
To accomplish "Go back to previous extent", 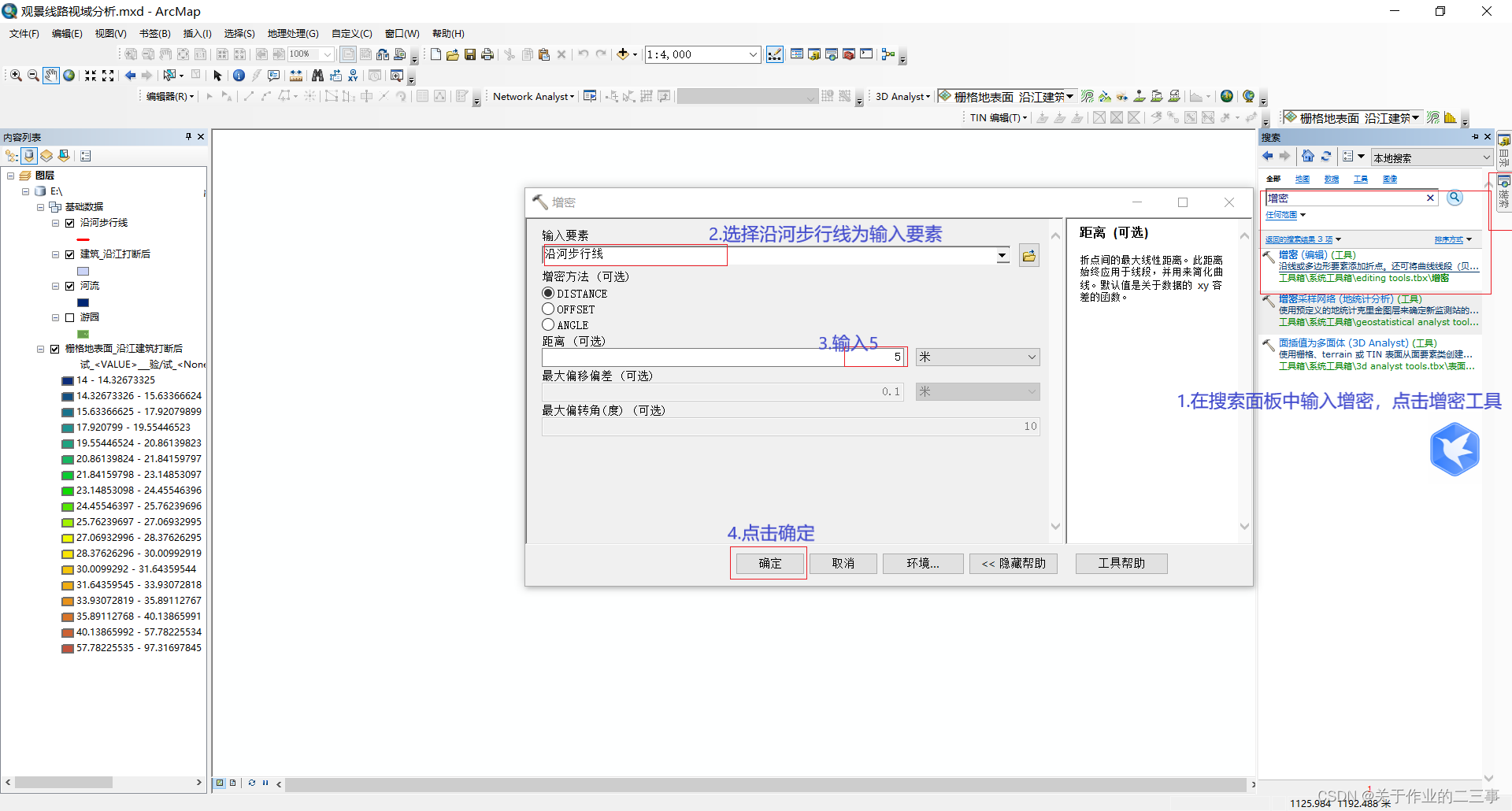I will tap(131, 76).
